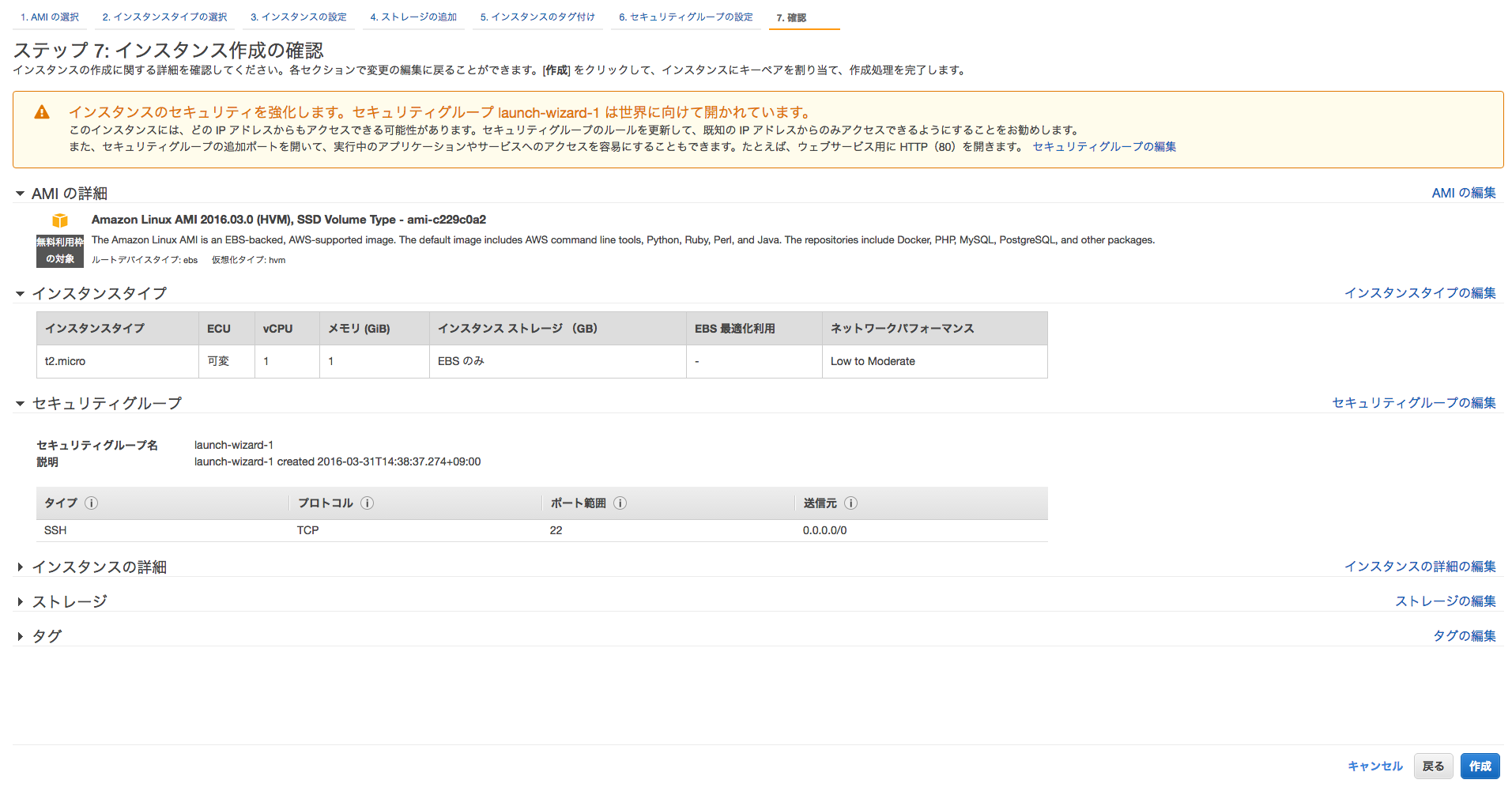Click the 無料利用枠の対象 badge

click(x=59, y=250)
